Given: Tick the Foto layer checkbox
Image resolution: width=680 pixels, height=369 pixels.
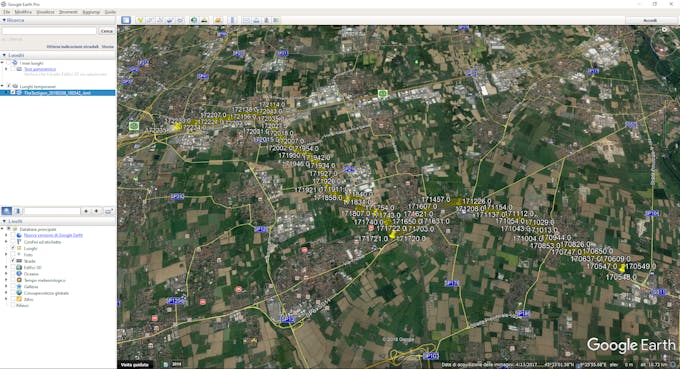Looking at the screenshot, I should coord(13,255).
